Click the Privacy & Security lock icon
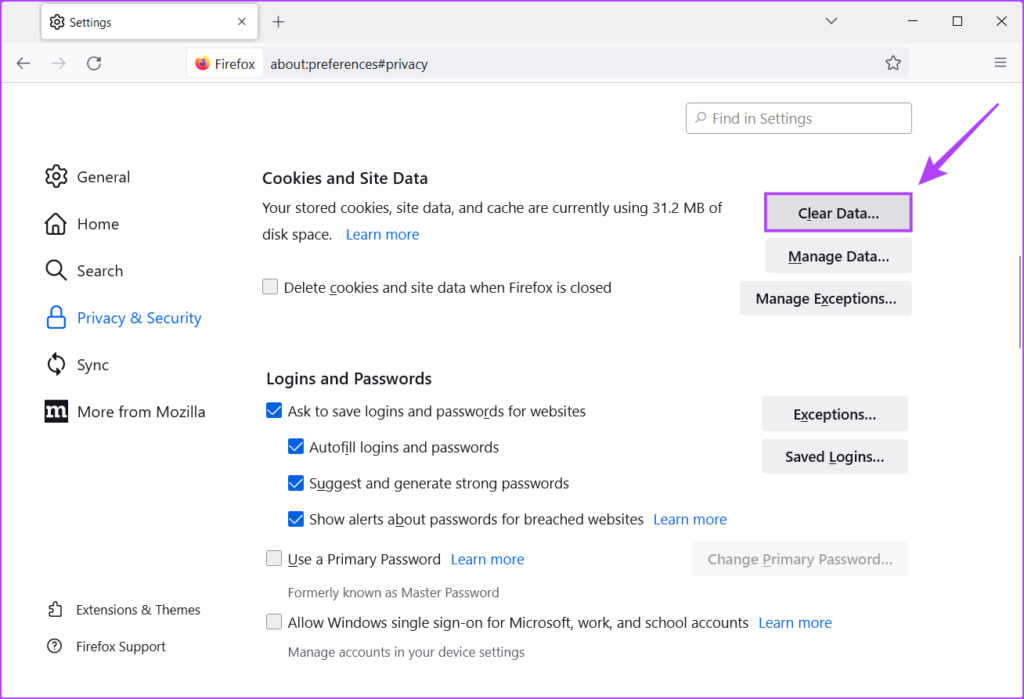The width and height of the screenshot is (1024, 699). coord(57,317)
